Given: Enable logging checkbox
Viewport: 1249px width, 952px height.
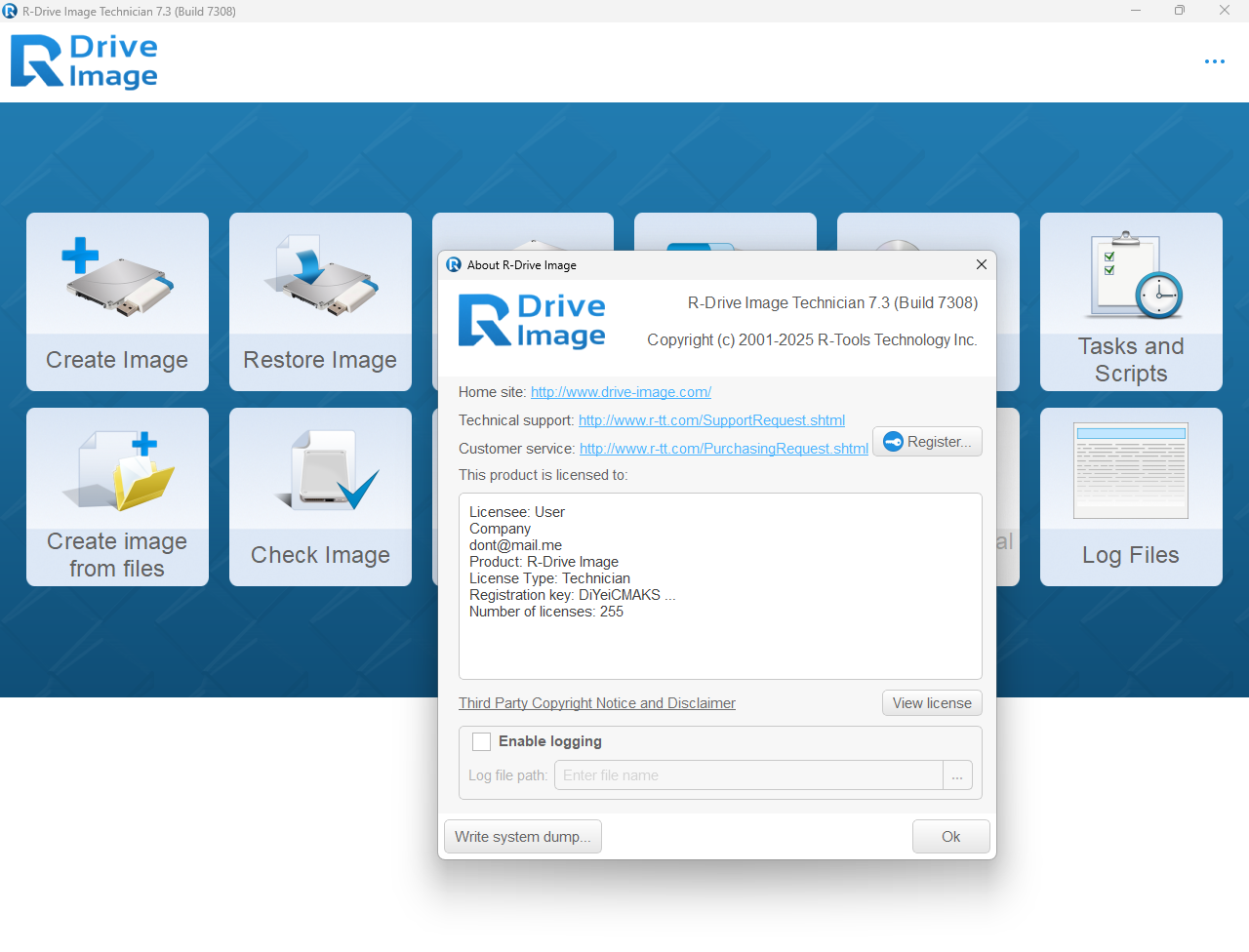Looking at the screenshot, I should click(481, 741).
